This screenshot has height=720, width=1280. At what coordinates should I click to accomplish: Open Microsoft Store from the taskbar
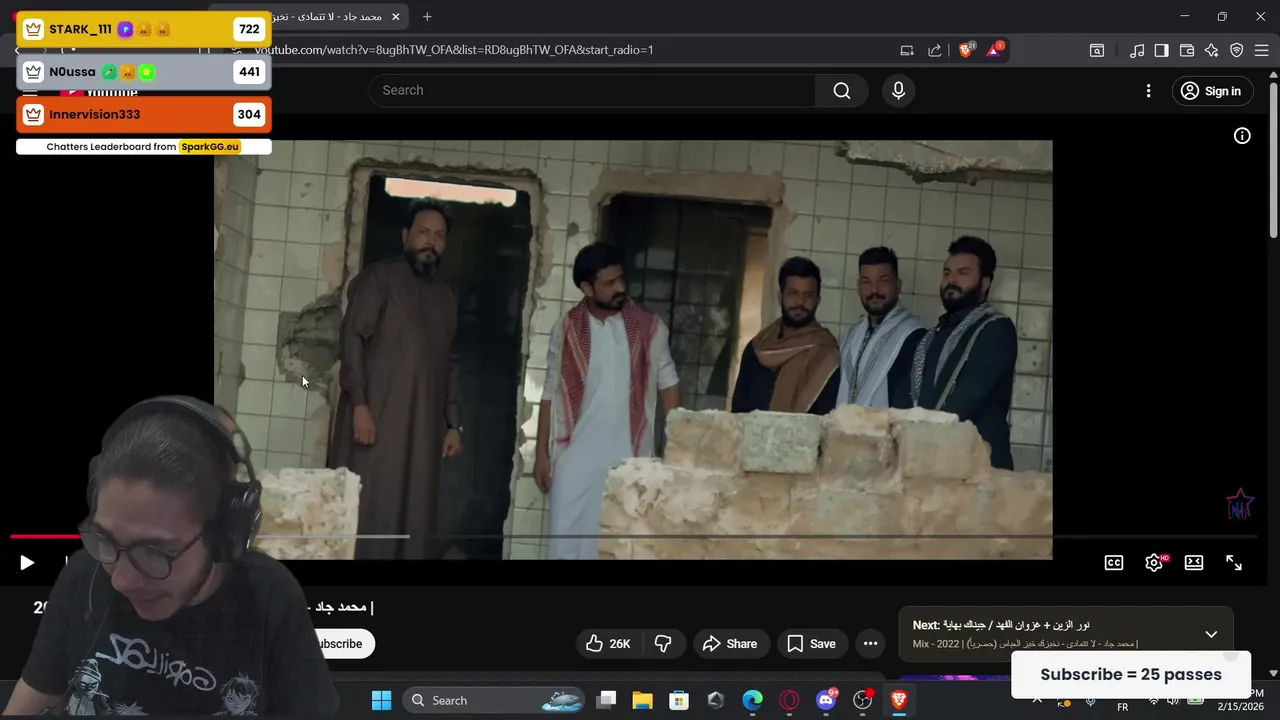click(x=679, y=700)
